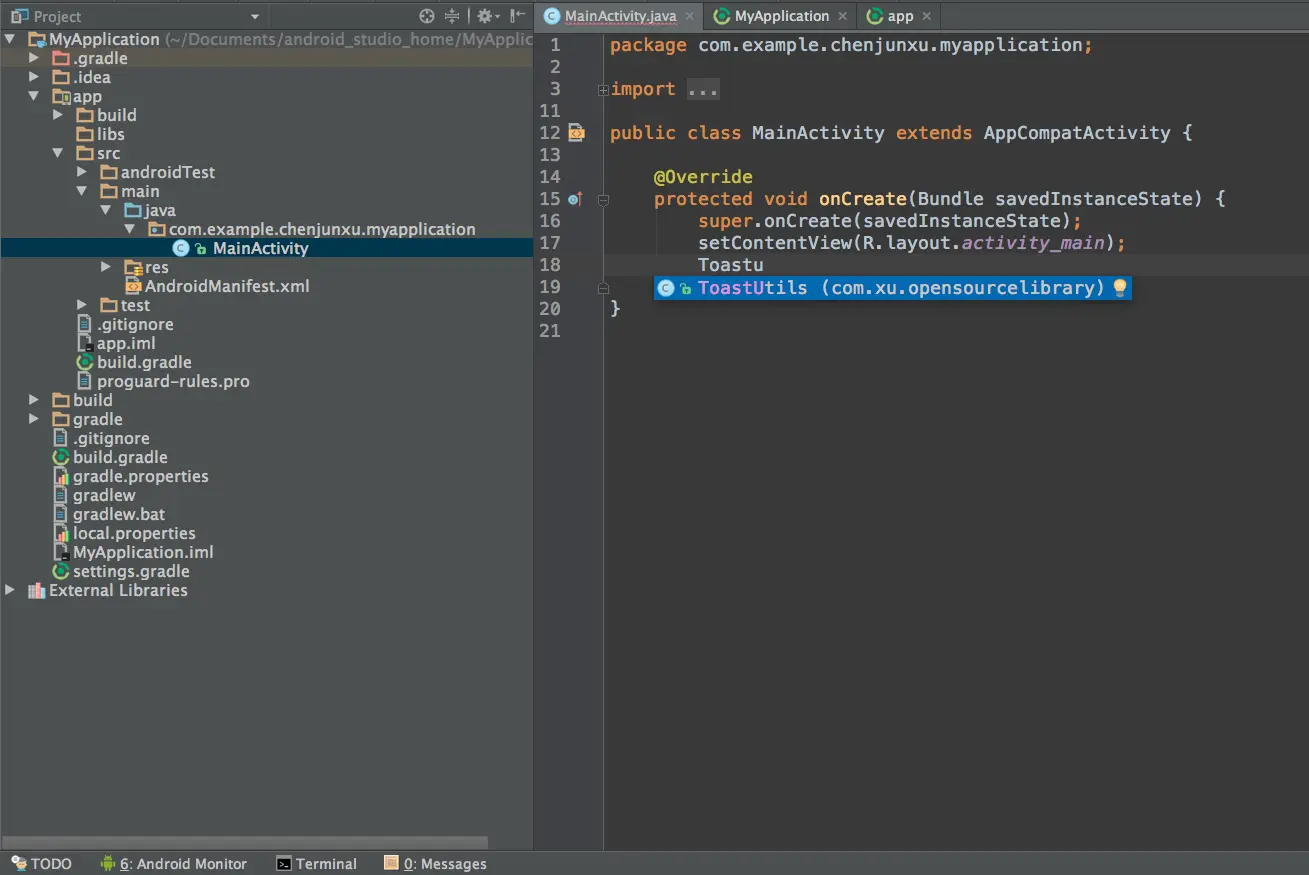This screenshot has height=875, width=1309.
Task: Open the Messages tool window
Action: coord(435,864)
